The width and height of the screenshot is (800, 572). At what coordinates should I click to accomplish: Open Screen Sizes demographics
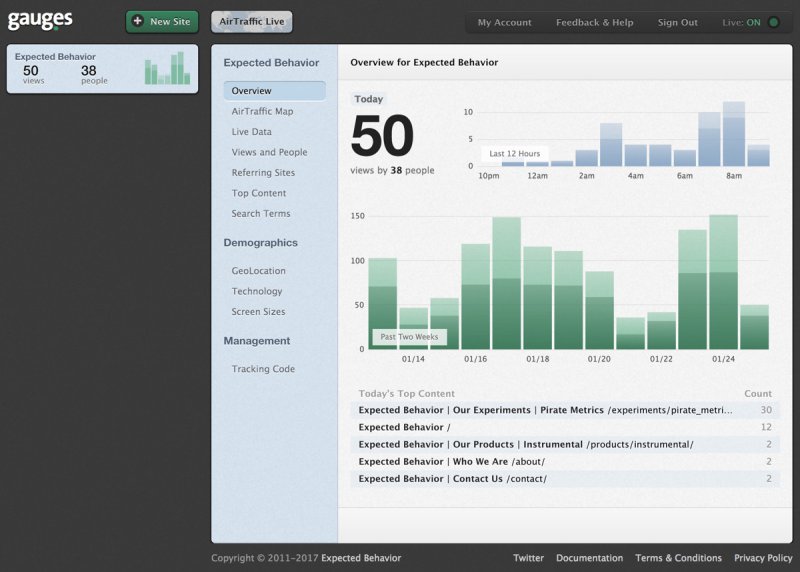click(x=258, y=312)
